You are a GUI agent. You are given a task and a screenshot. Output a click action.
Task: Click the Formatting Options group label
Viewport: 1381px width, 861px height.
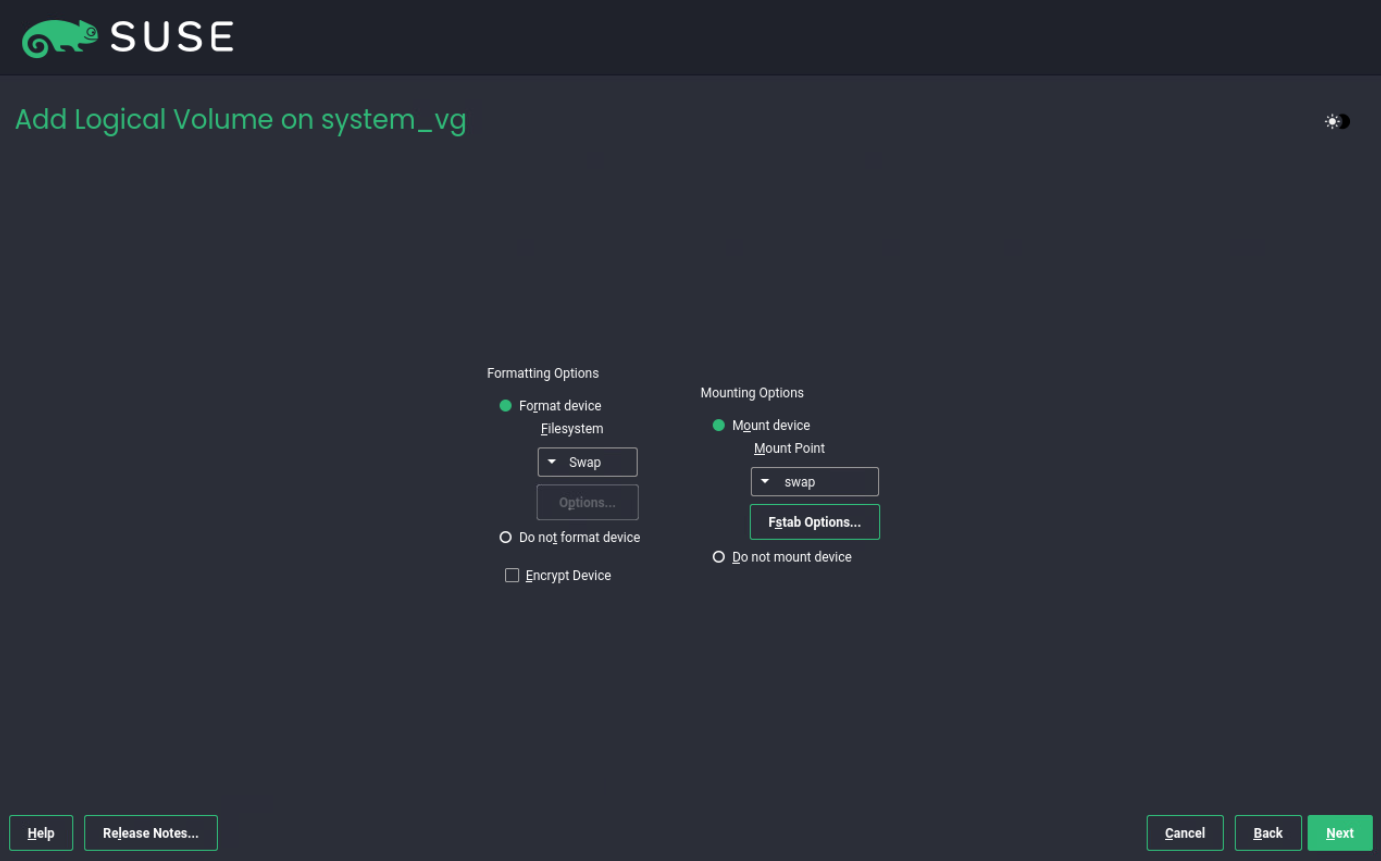click(x=543, y=373)
